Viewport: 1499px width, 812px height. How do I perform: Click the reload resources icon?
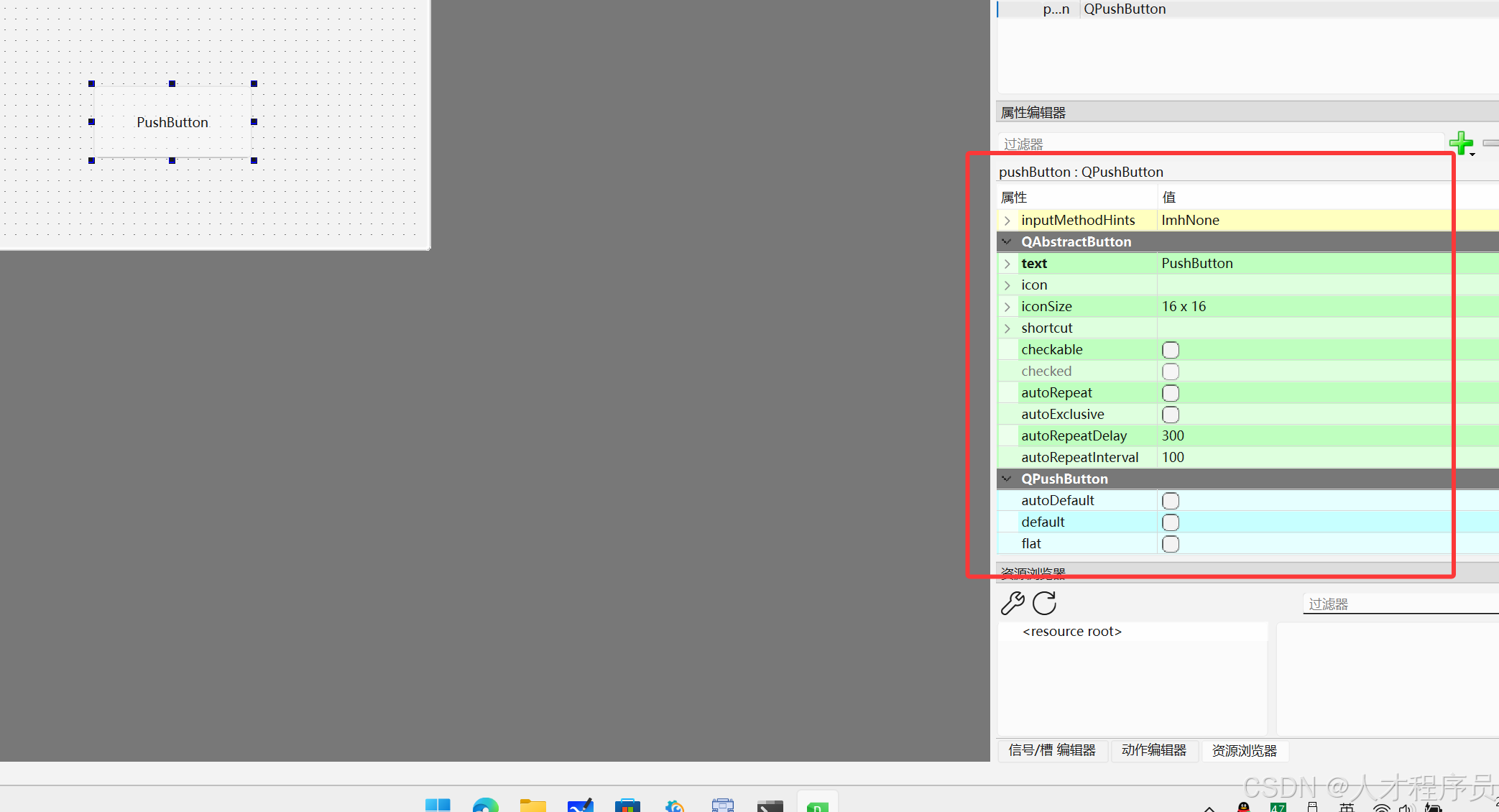tap(1044, 603)
